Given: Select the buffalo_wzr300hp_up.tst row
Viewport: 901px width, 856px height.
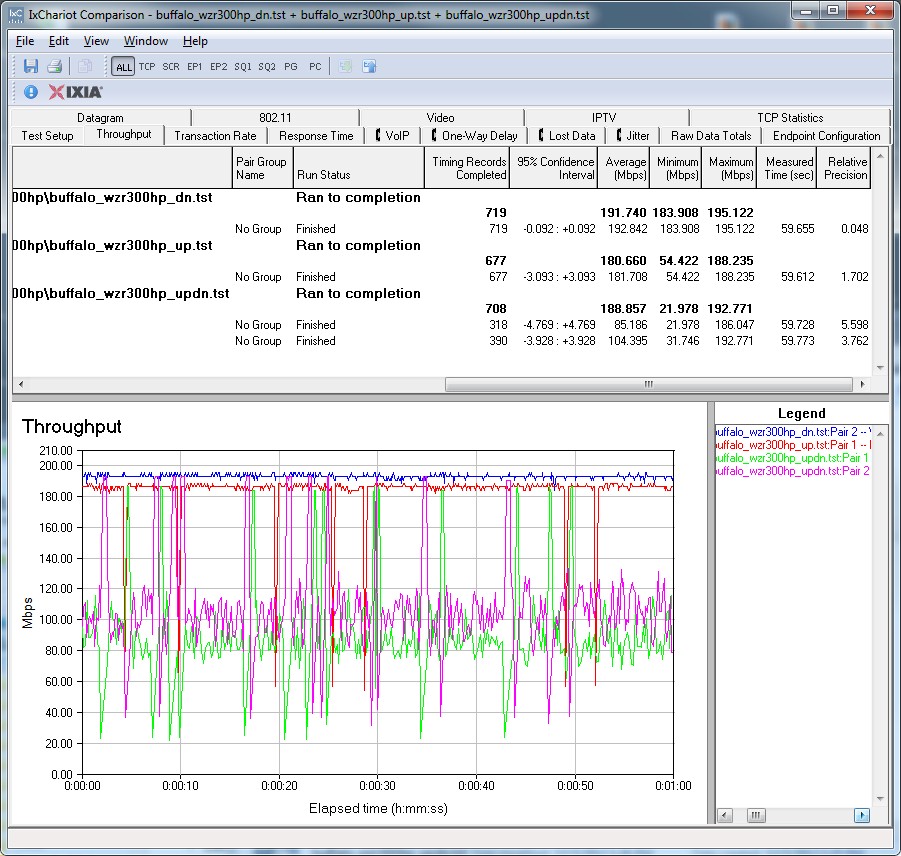Looking at the screenshot, I should (441, 246).
